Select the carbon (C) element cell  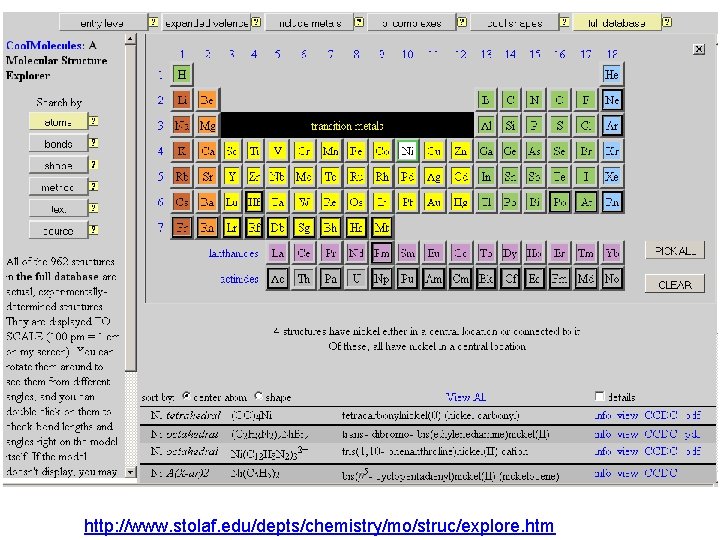coord(510,100)
